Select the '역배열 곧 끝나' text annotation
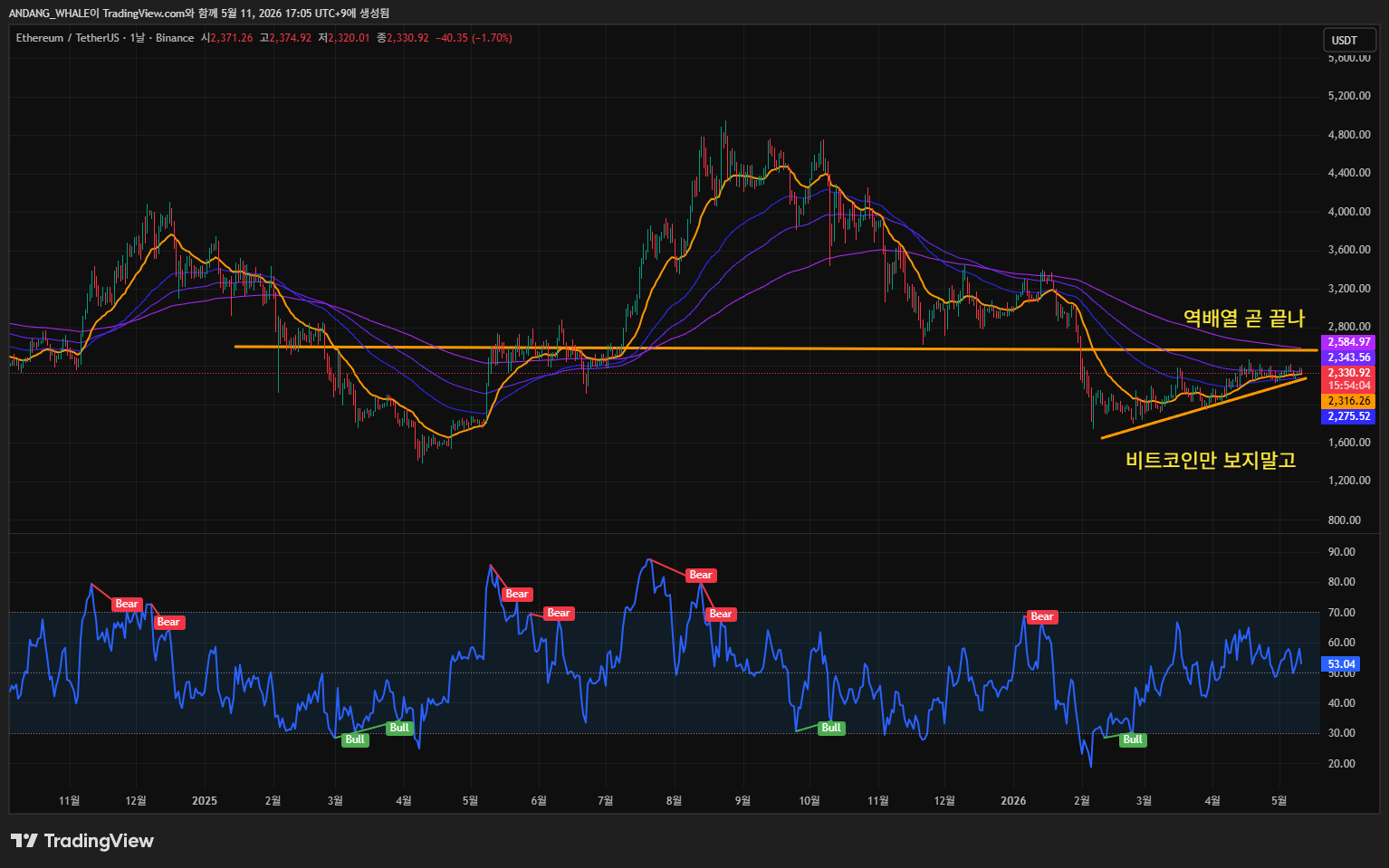This screenshot has height=868, width=1389. pos(1244,318)
